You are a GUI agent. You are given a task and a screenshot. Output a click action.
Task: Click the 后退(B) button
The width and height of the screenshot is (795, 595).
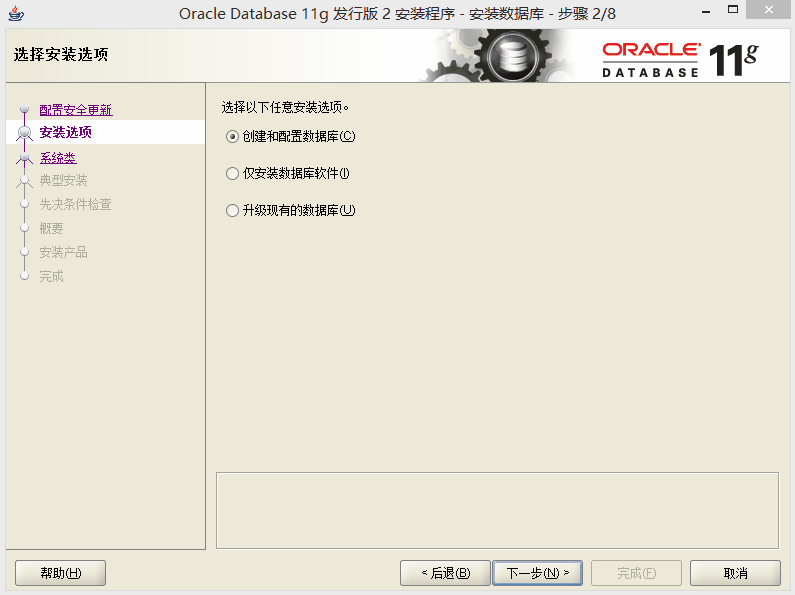(x=445, y=573)
